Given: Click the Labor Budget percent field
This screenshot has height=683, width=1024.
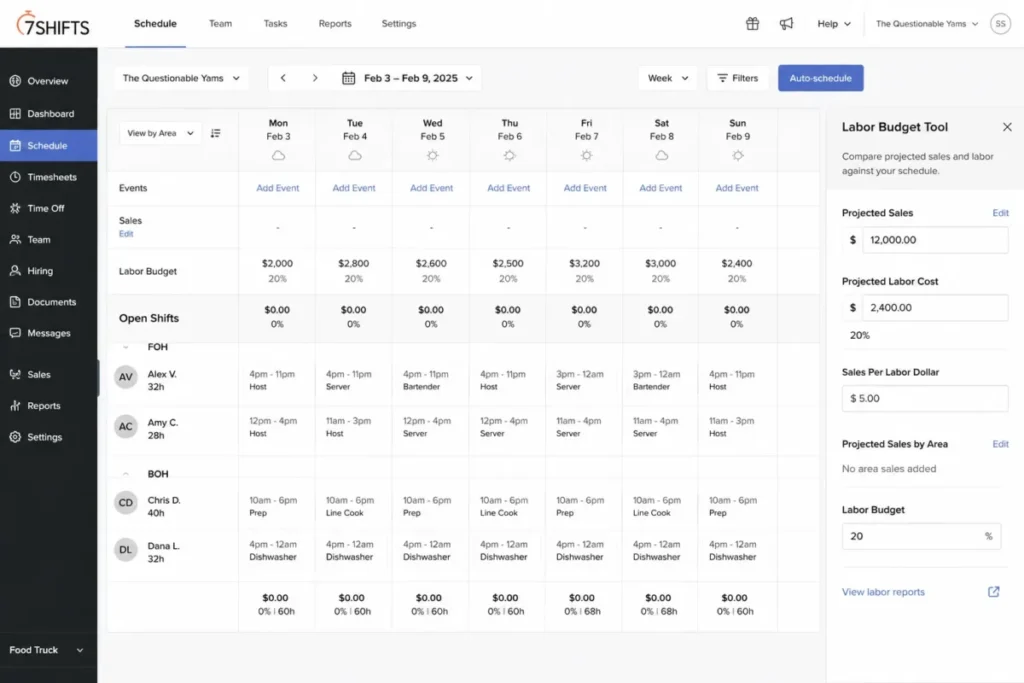Looking at the screenshot, I should tap(921, 536).
